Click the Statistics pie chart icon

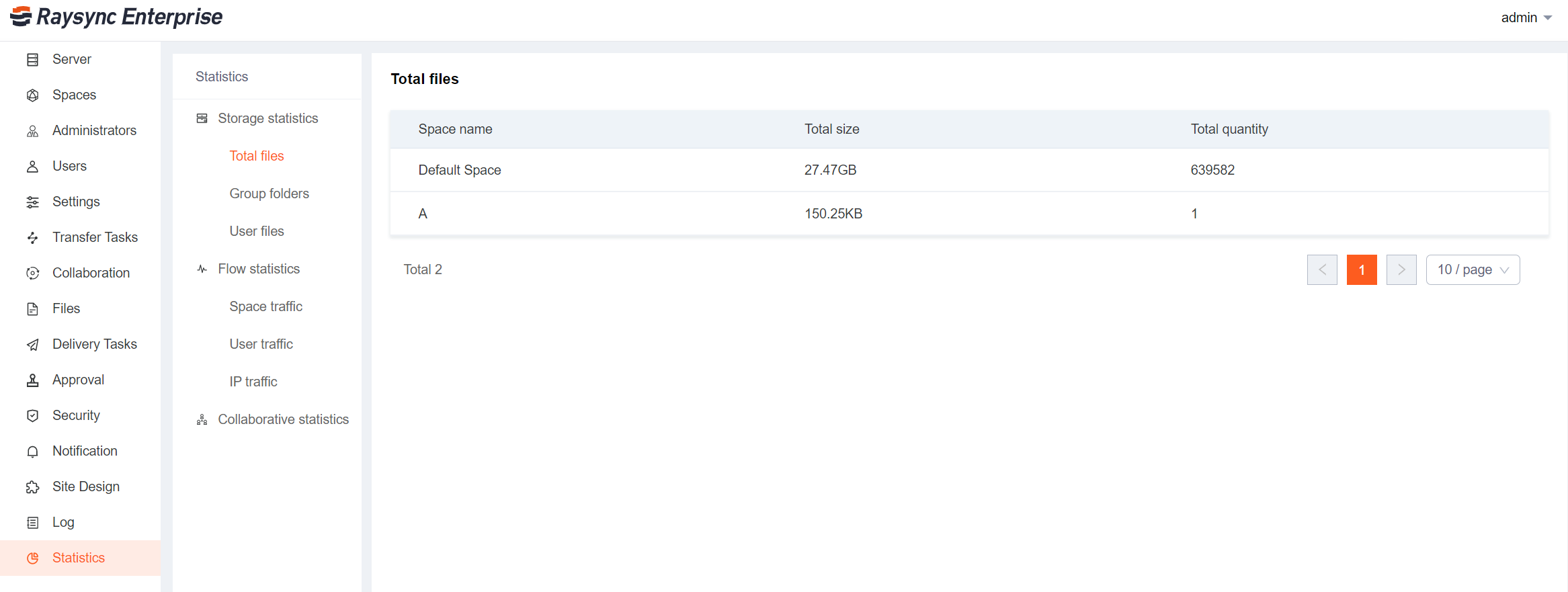click(x=32, y=558)
